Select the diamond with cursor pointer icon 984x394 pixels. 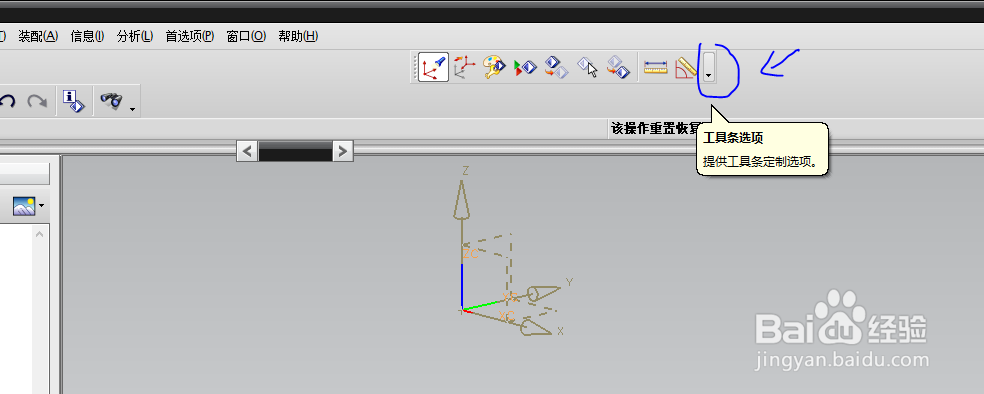coord(587,67)
